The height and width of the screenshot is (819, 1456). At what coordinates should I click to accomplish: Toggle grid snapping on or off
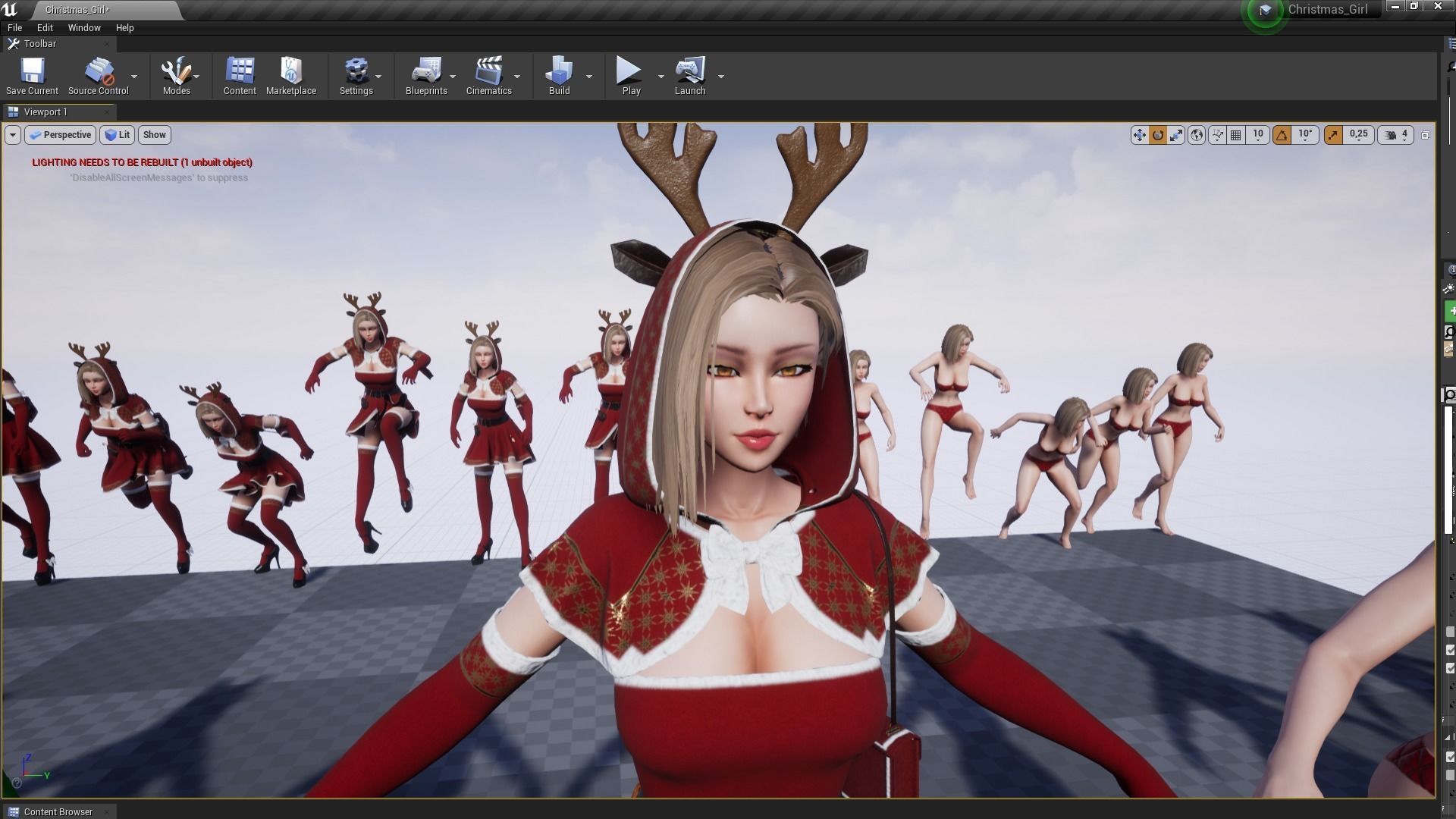tap(1236, 135)
